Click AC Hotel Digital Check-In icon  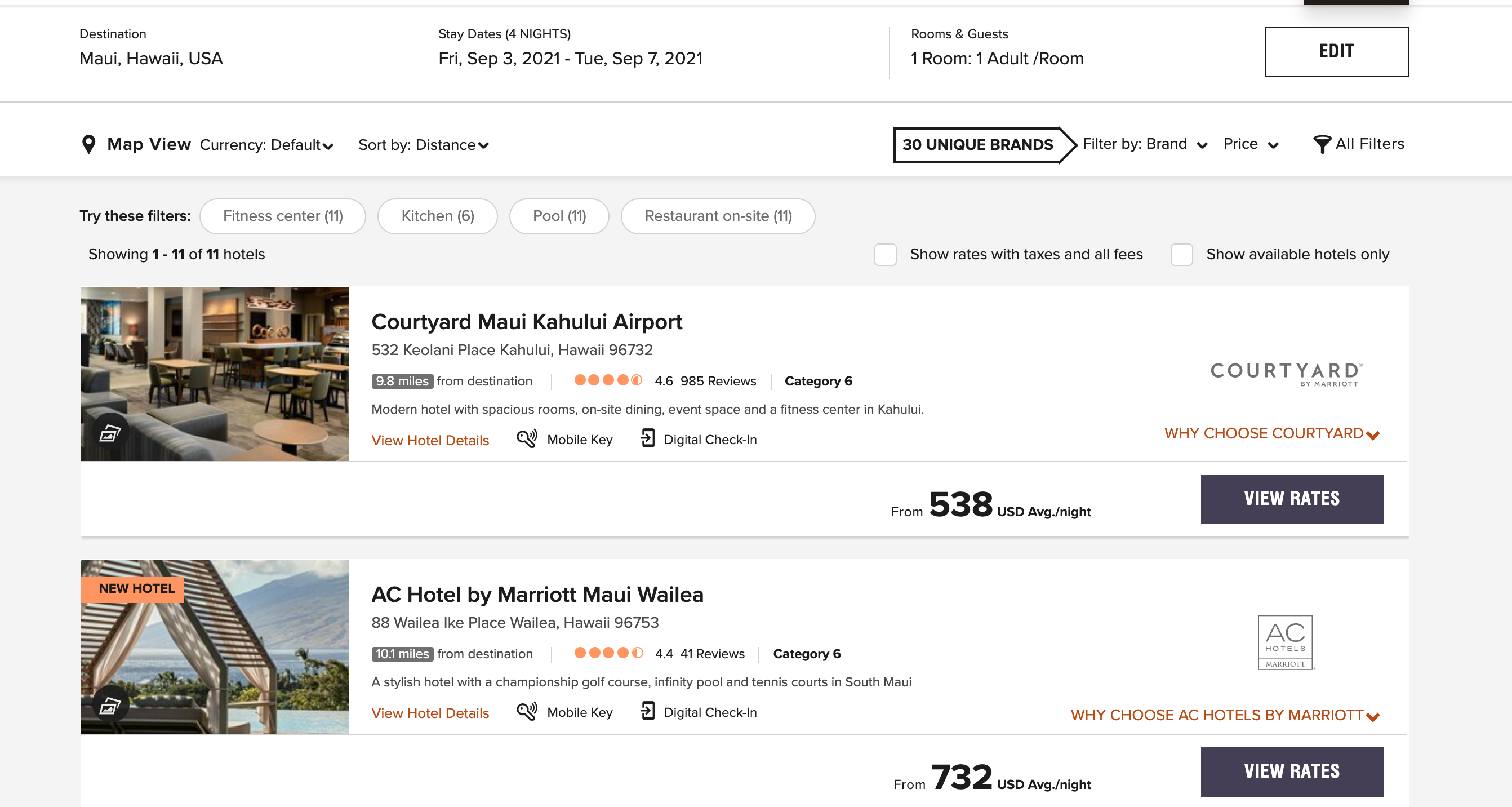point(647,711)
